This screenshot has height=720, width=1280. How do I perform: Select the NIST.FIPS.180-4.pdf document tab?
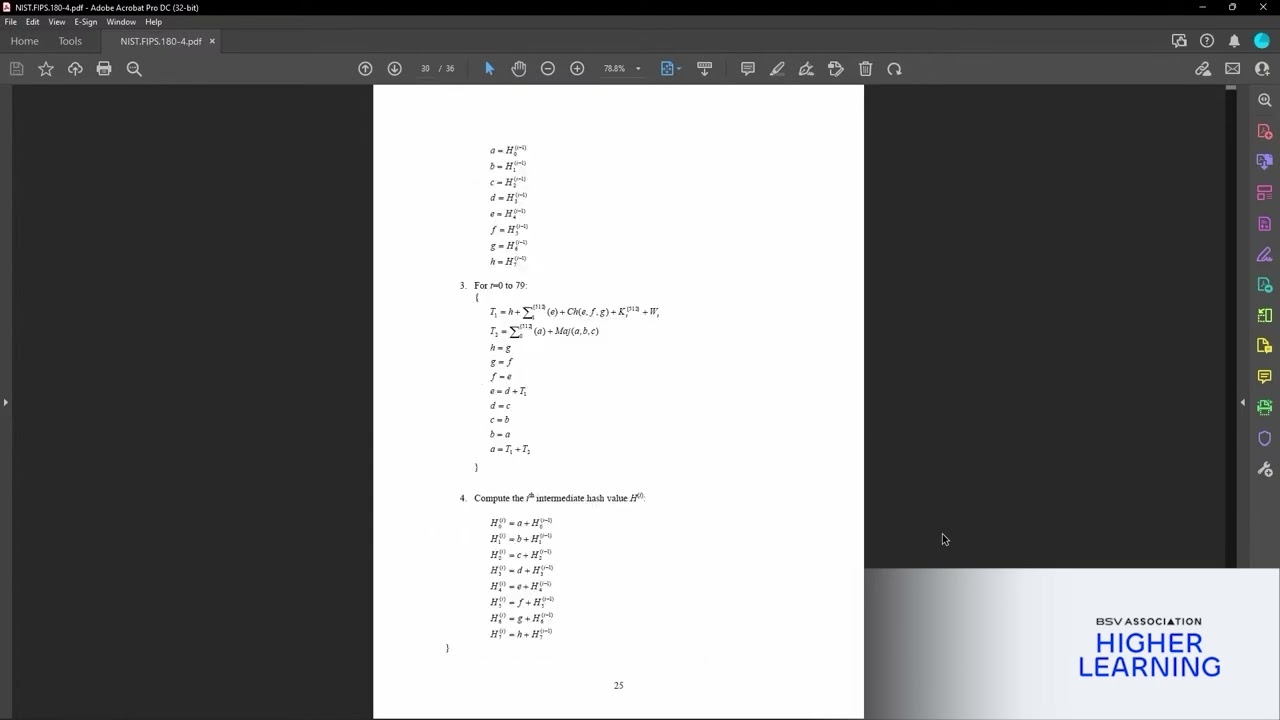point(161,41)
